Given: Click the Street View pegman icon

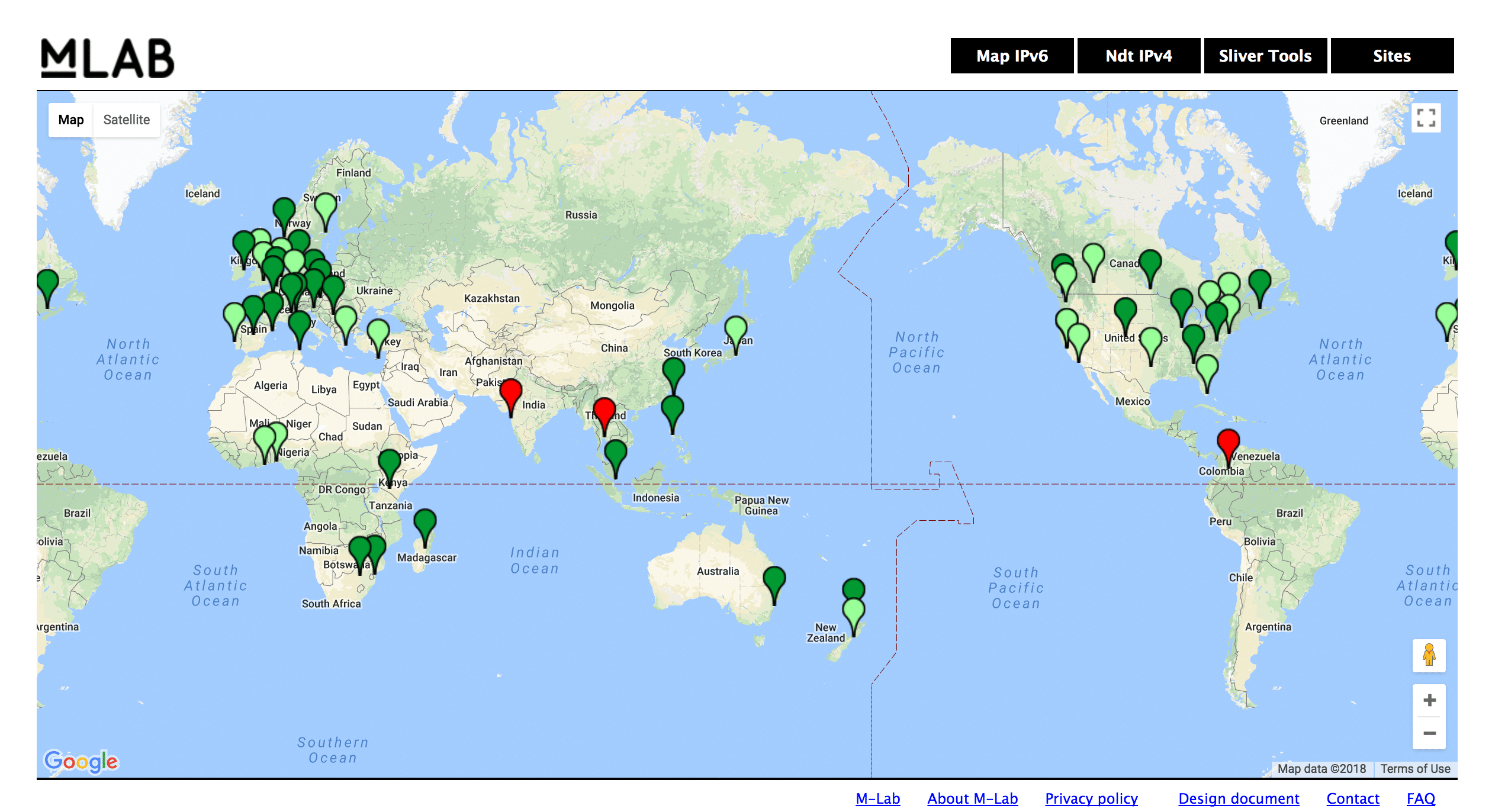Looking at the screenshot, I should tap(1429, 655).
